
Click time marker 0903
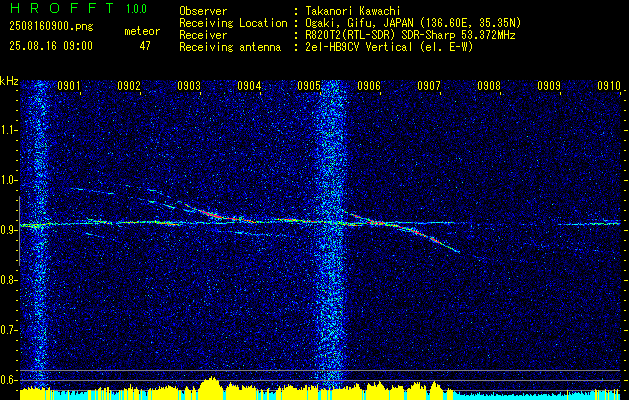(x=189, y=85)
